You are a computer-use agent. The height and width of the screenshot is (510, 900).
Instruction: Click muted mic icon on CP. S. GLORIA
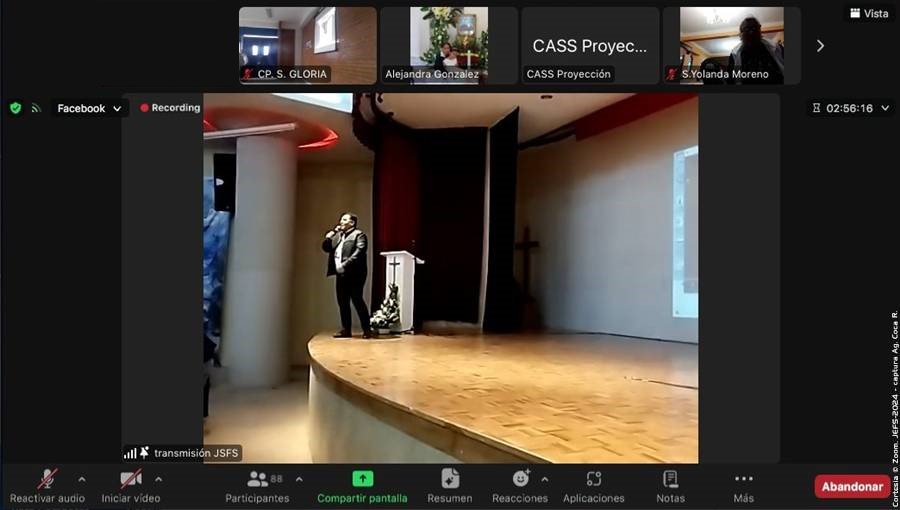click(248, 74)
